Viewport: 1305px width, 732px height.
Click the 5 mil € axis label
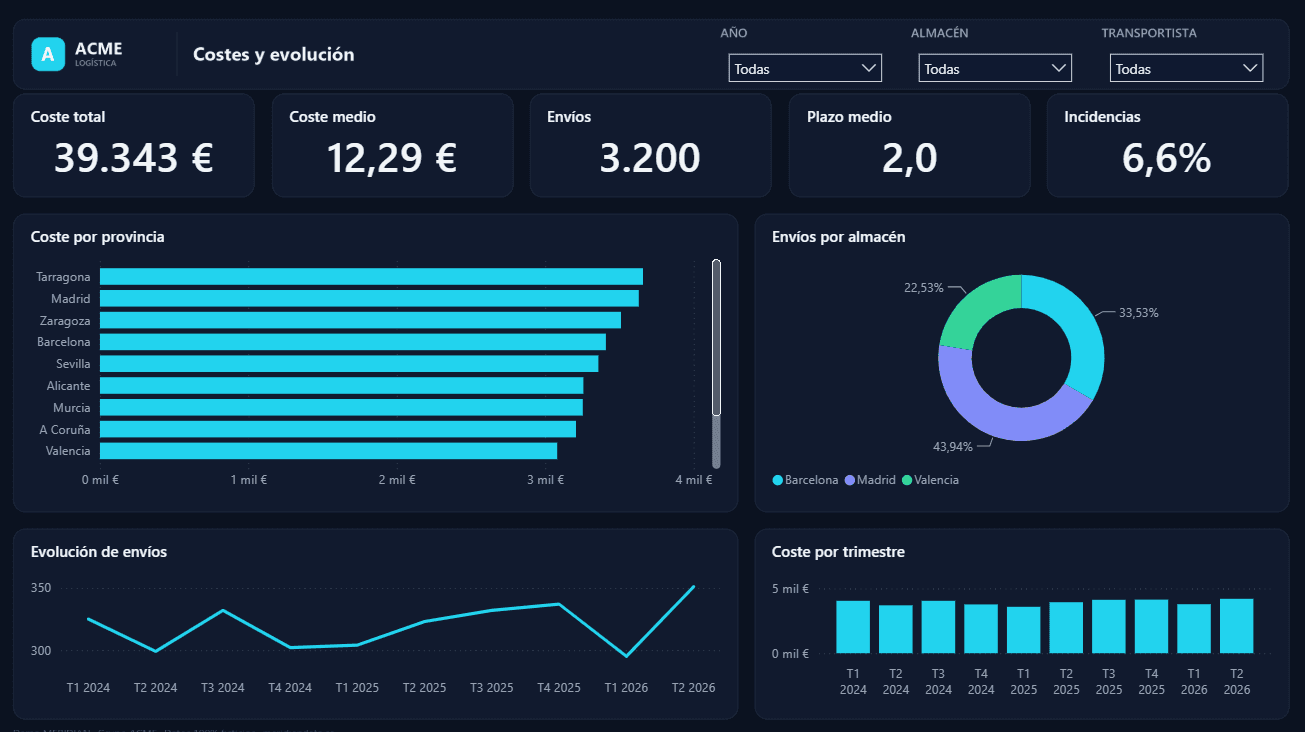790,589
